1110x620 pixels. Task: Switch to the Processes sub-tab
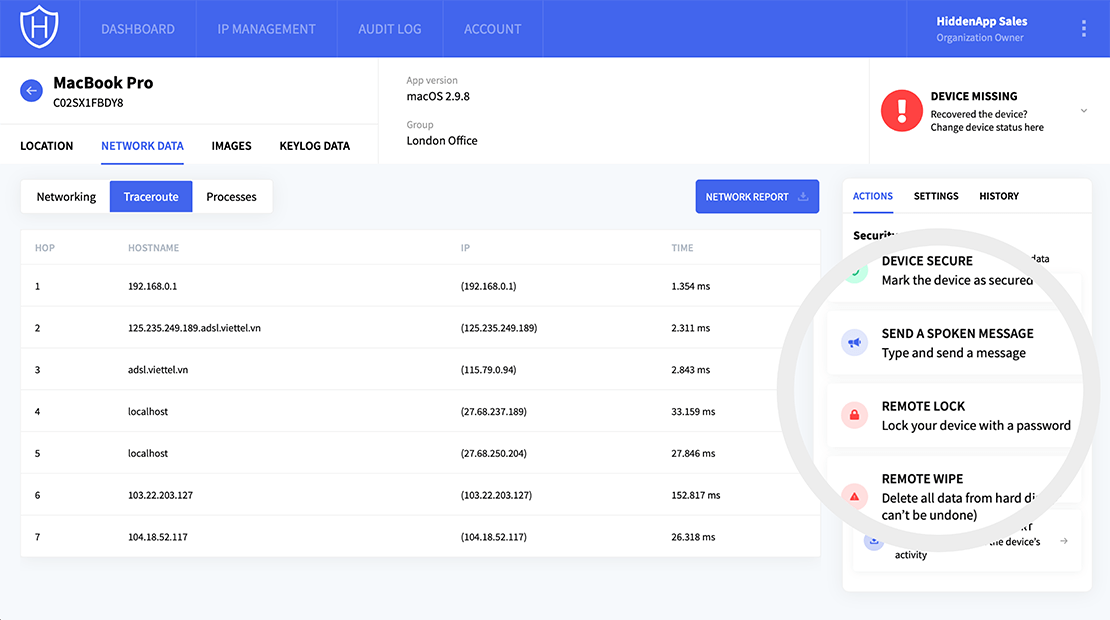point(231,197)
